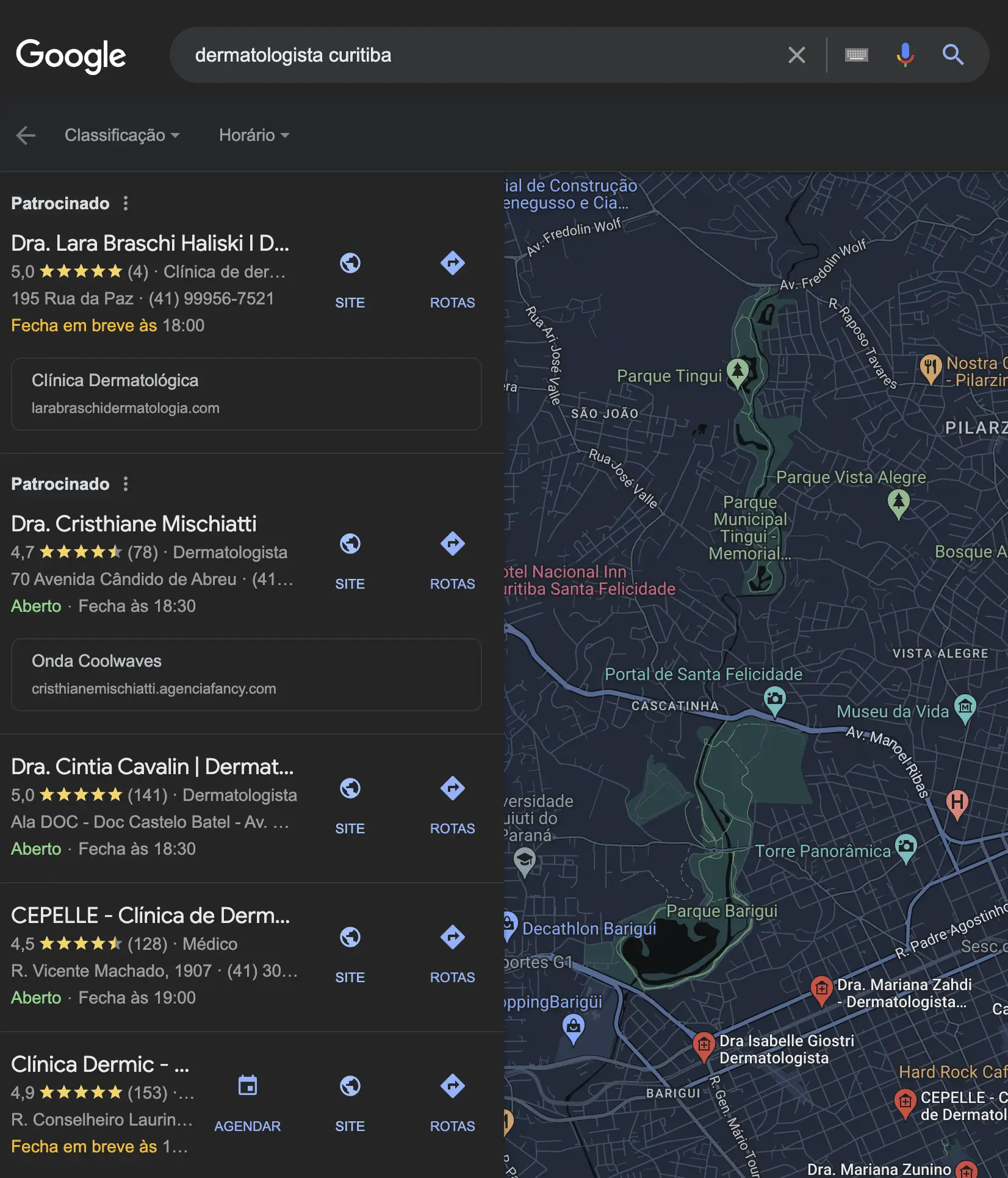Click the Parque Vista Alegre map pin
Screen dimensions: 1008x1178
898,505
